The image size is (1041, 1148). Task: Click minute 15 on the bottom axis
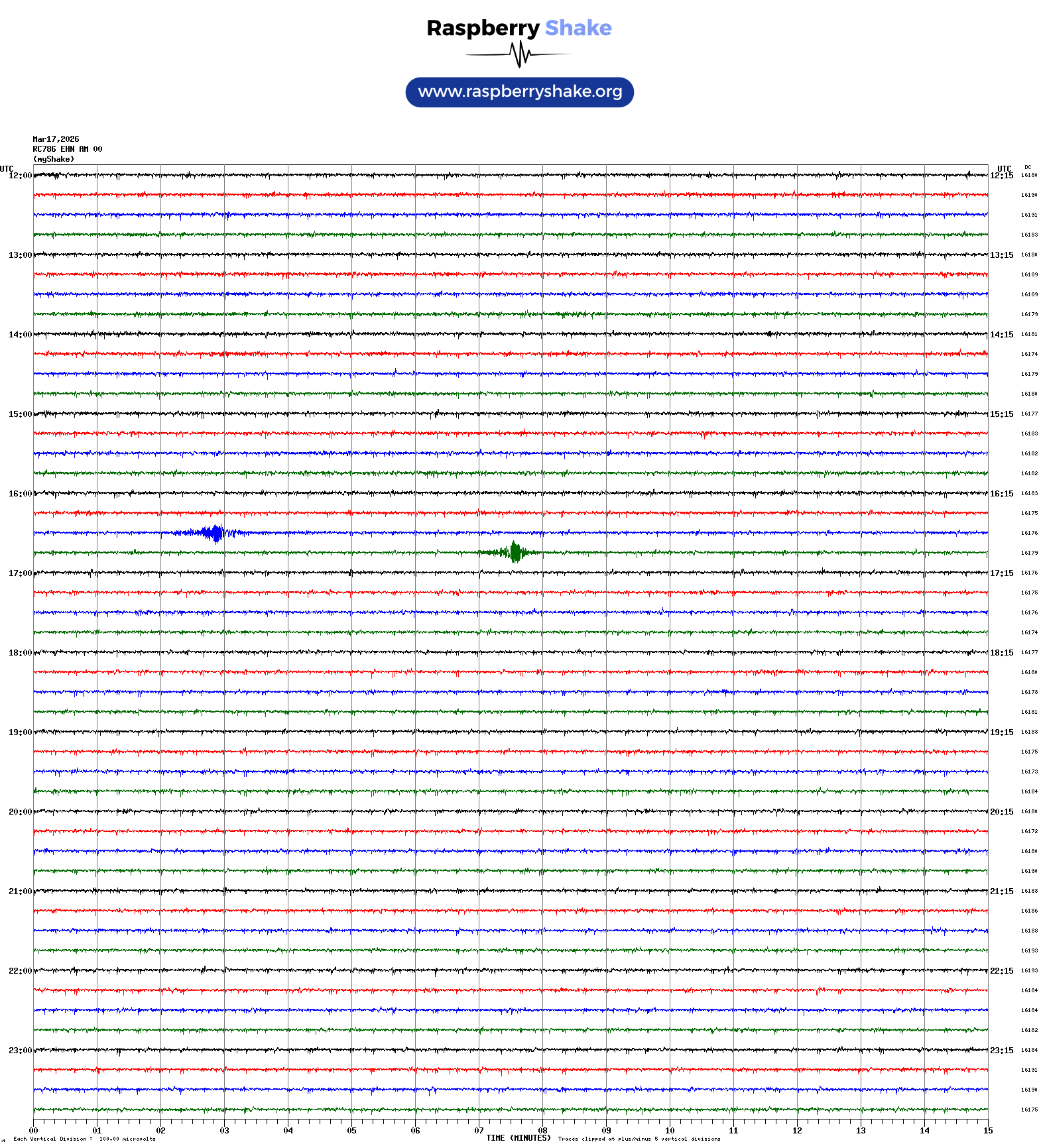(987, 1131)
